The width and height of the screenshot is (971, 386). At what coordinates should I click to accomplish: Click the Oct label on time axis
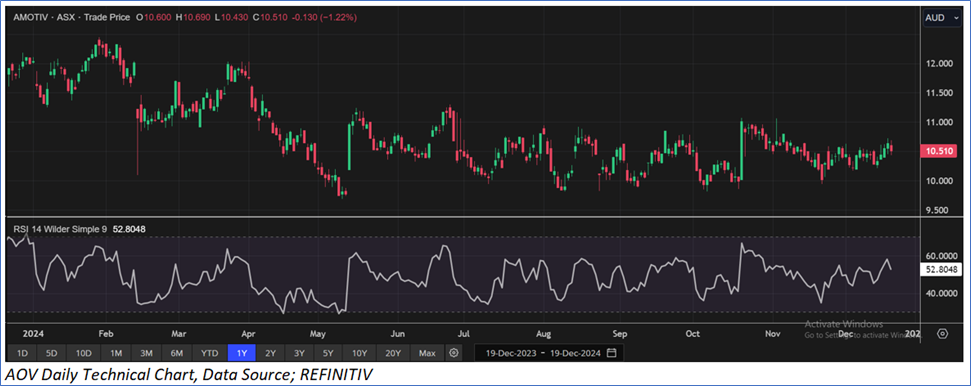[692, 334]
